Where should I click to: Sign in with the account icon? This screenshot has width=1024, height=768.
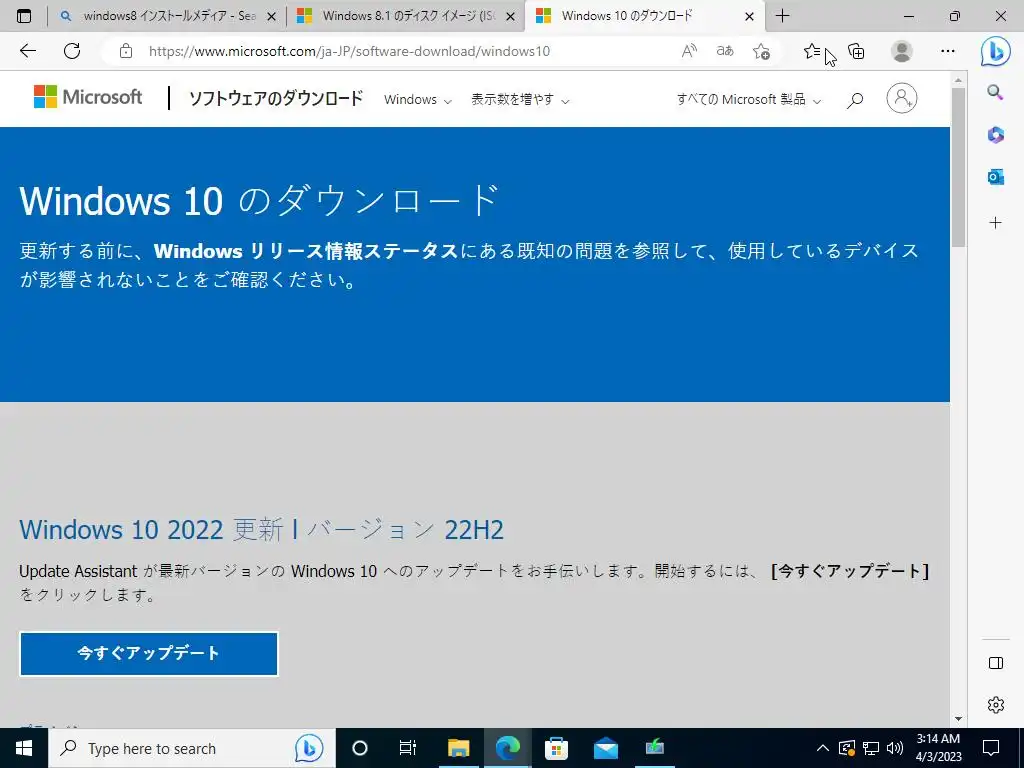click(x=902, y=98)
